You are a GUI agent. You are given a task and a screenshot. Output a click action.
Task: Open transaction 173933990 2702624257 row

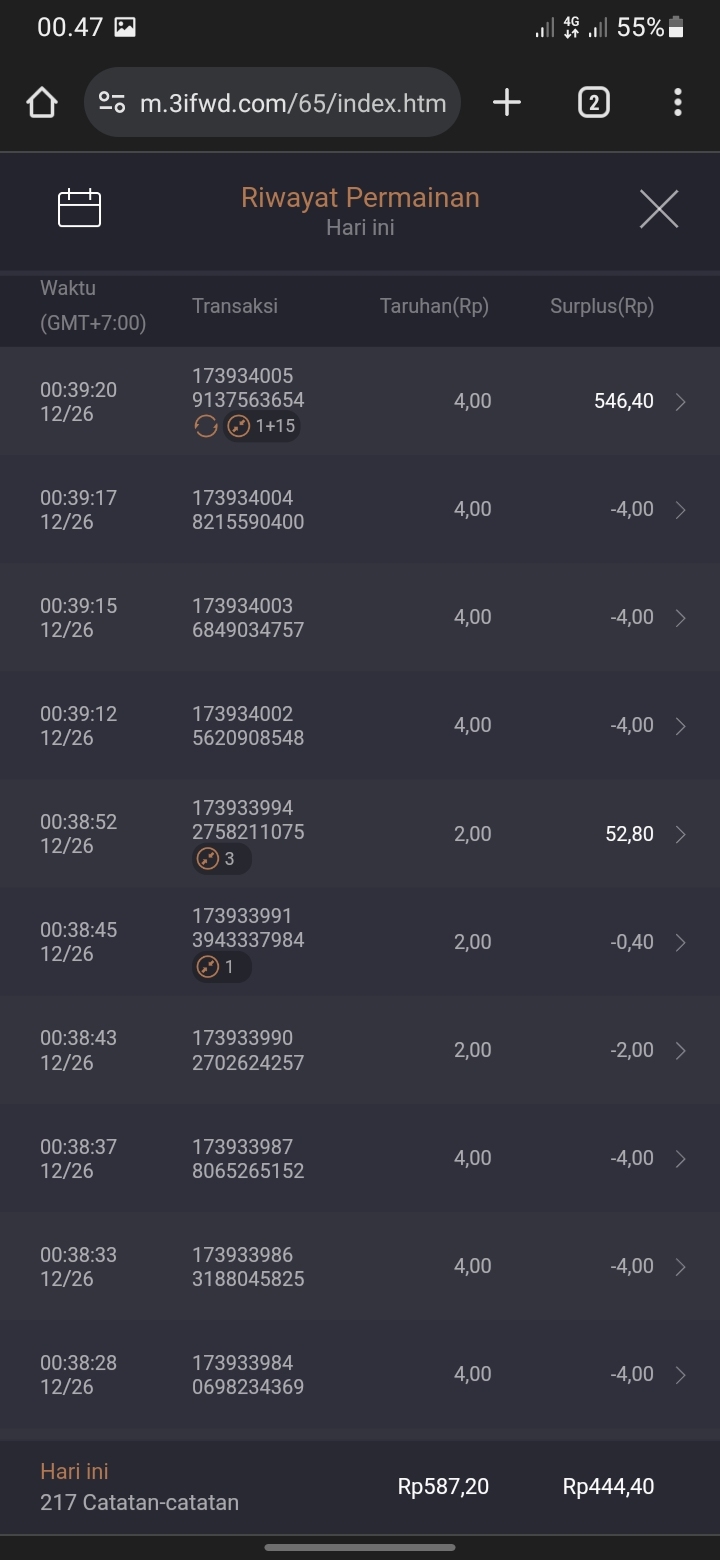coord(248,1051)
